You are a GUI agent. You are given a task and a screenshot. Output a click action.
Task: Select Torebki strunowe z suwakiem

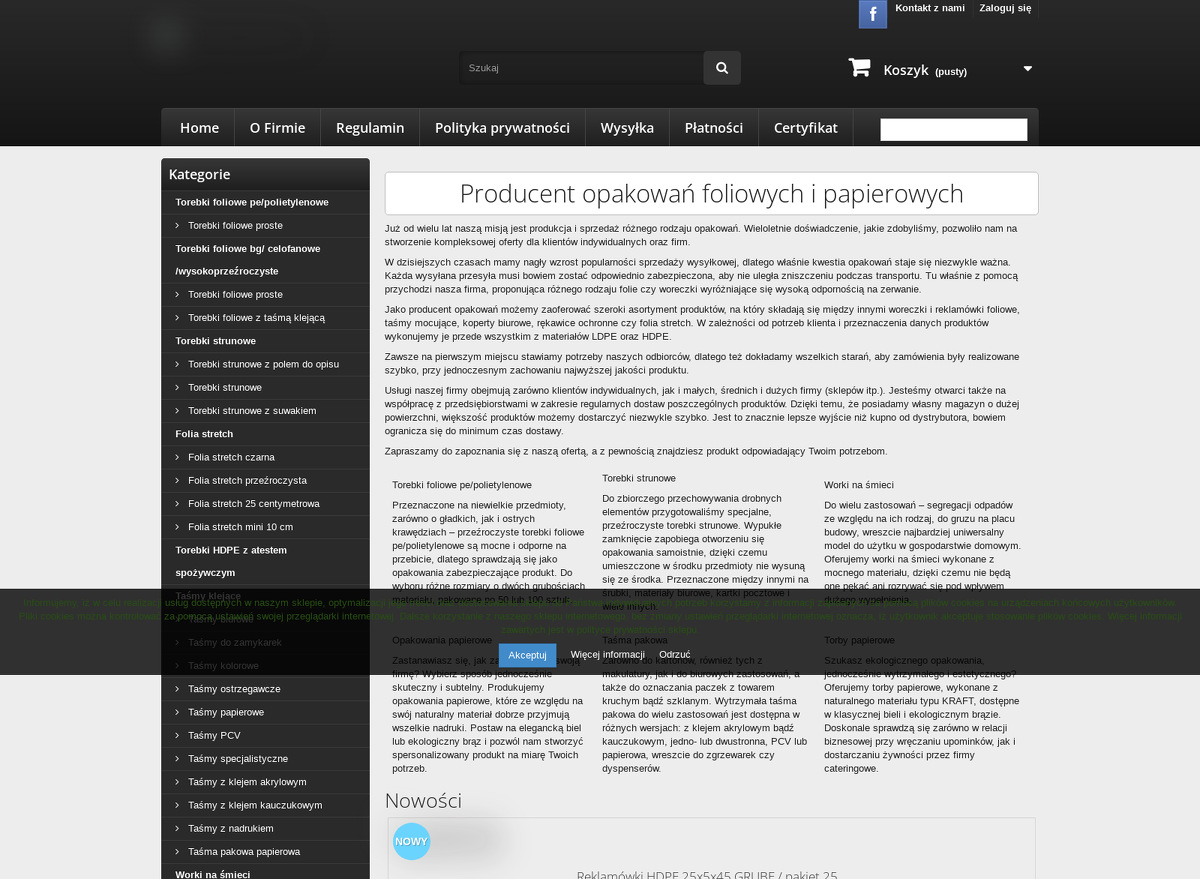(252, 411)
